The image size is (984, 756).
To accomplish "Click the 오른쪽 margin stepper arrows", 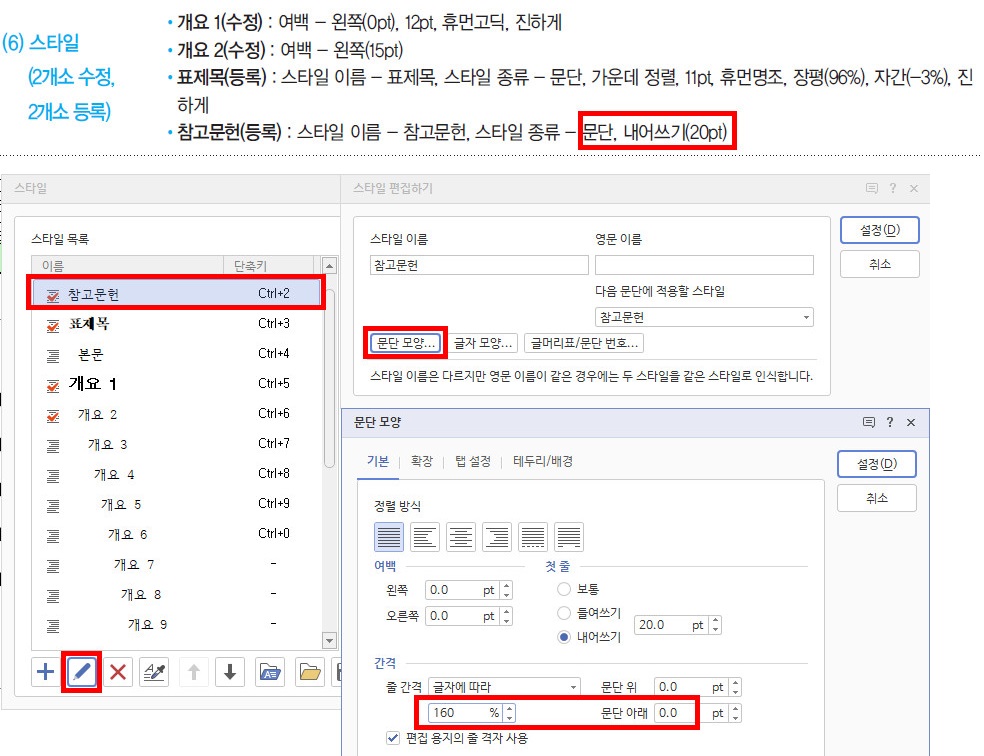I will (506, 616).
